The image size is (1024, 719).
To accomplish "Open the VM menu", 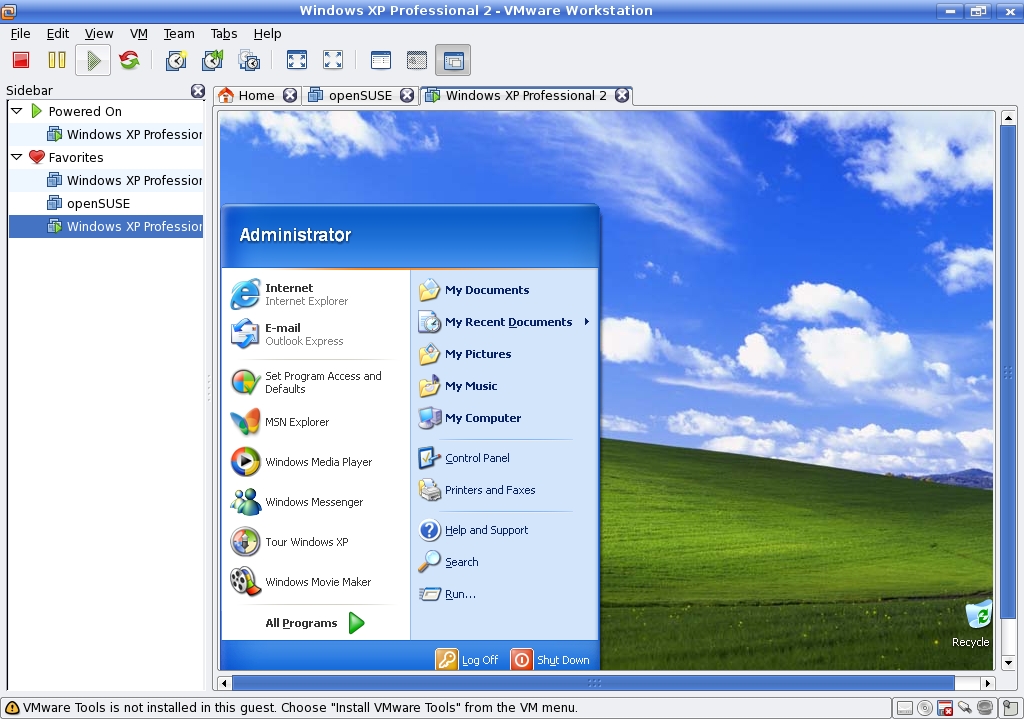I will [139, 33].
